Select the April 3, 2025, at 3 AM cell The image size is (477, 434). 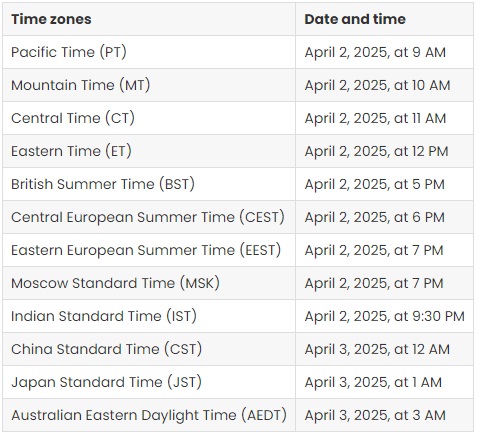point(384,415)
